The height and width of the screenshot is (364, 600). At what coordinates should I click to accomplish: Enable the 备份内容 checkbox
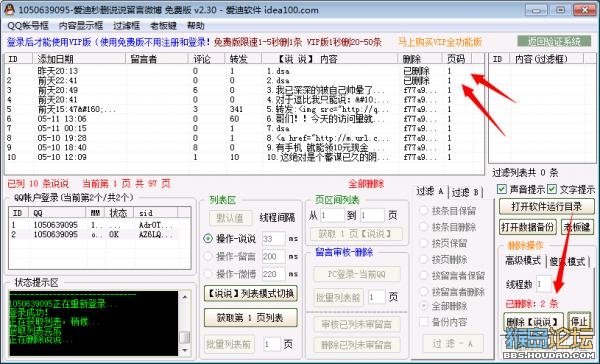point(424,322)
